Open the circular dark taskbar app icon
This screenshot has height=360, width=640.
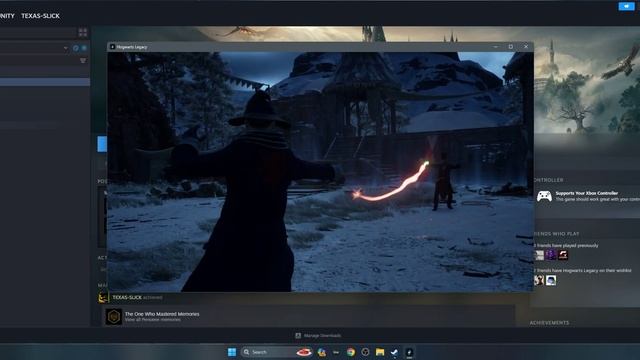click(365, 352)
